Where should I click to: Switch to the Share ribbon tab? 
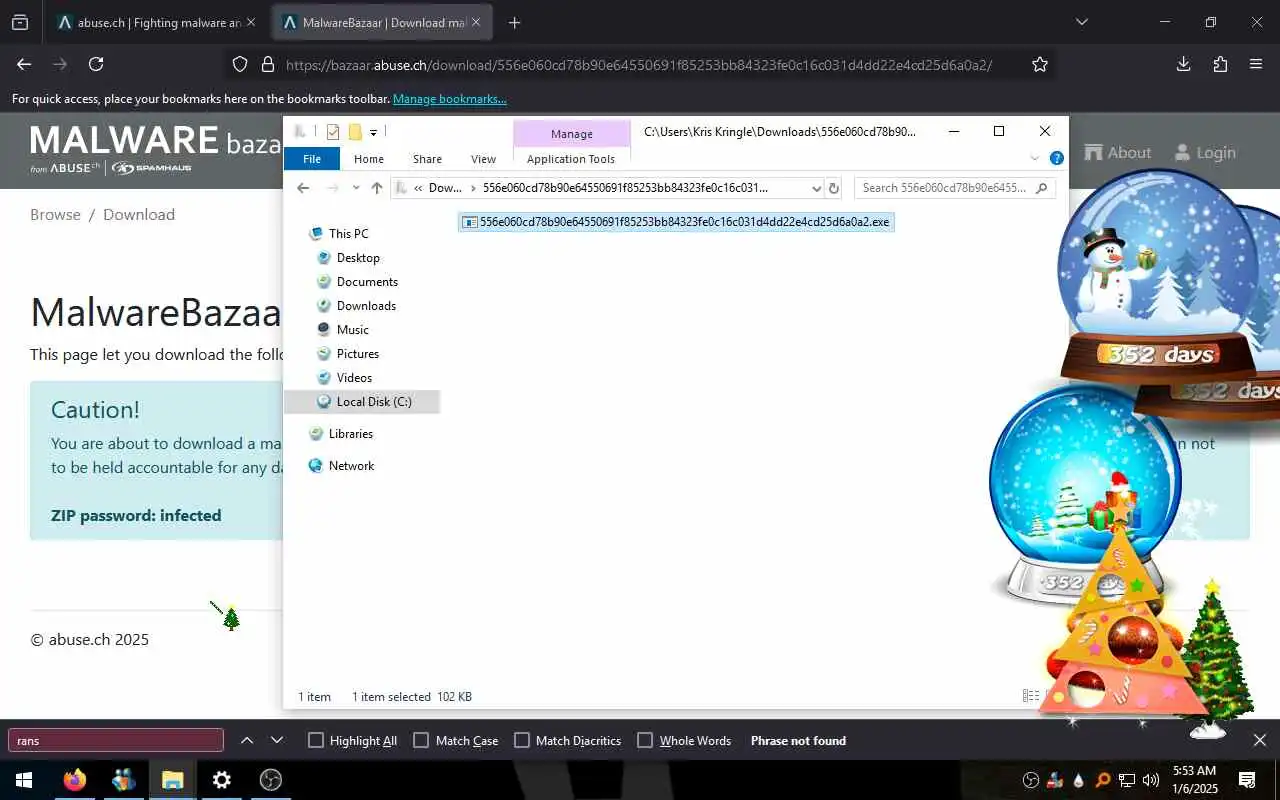(427, 159)
